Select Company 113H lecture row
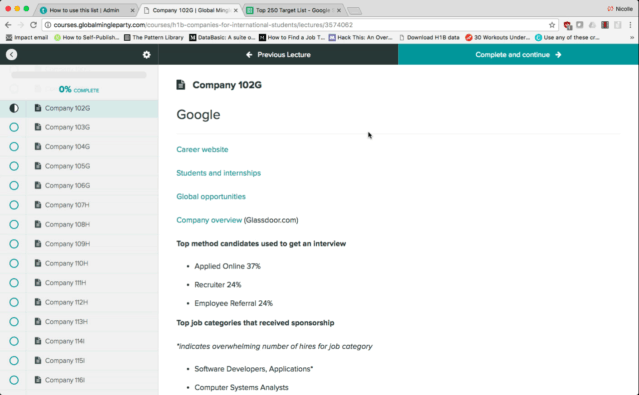 79,322
